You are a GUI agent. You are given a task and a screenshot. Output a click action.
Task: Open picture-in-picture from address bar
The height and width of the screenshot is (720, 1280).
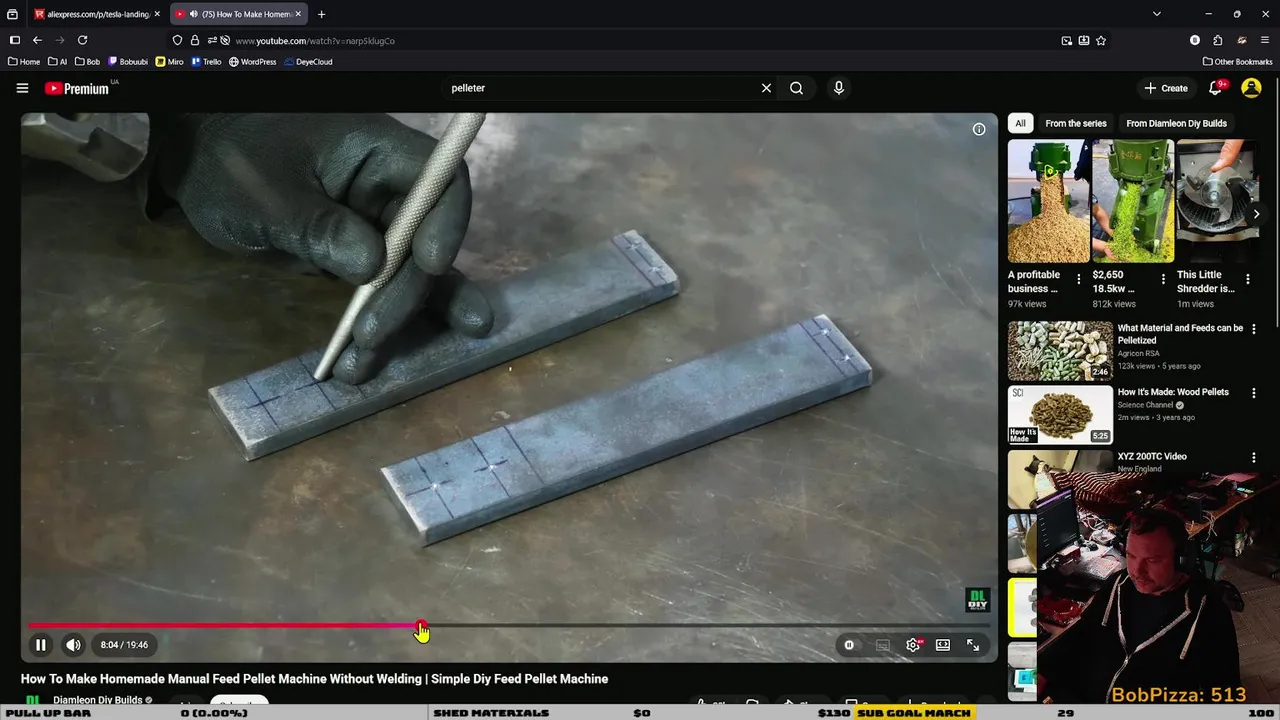click(x=1067, y=40)
